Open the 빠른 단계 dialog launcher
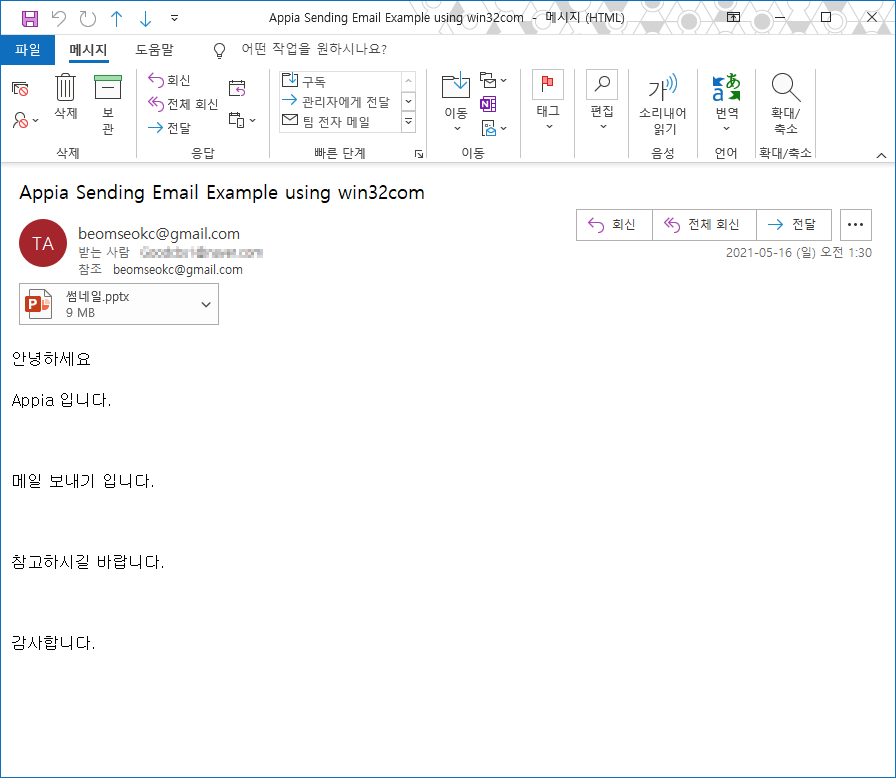 point(419,154)
